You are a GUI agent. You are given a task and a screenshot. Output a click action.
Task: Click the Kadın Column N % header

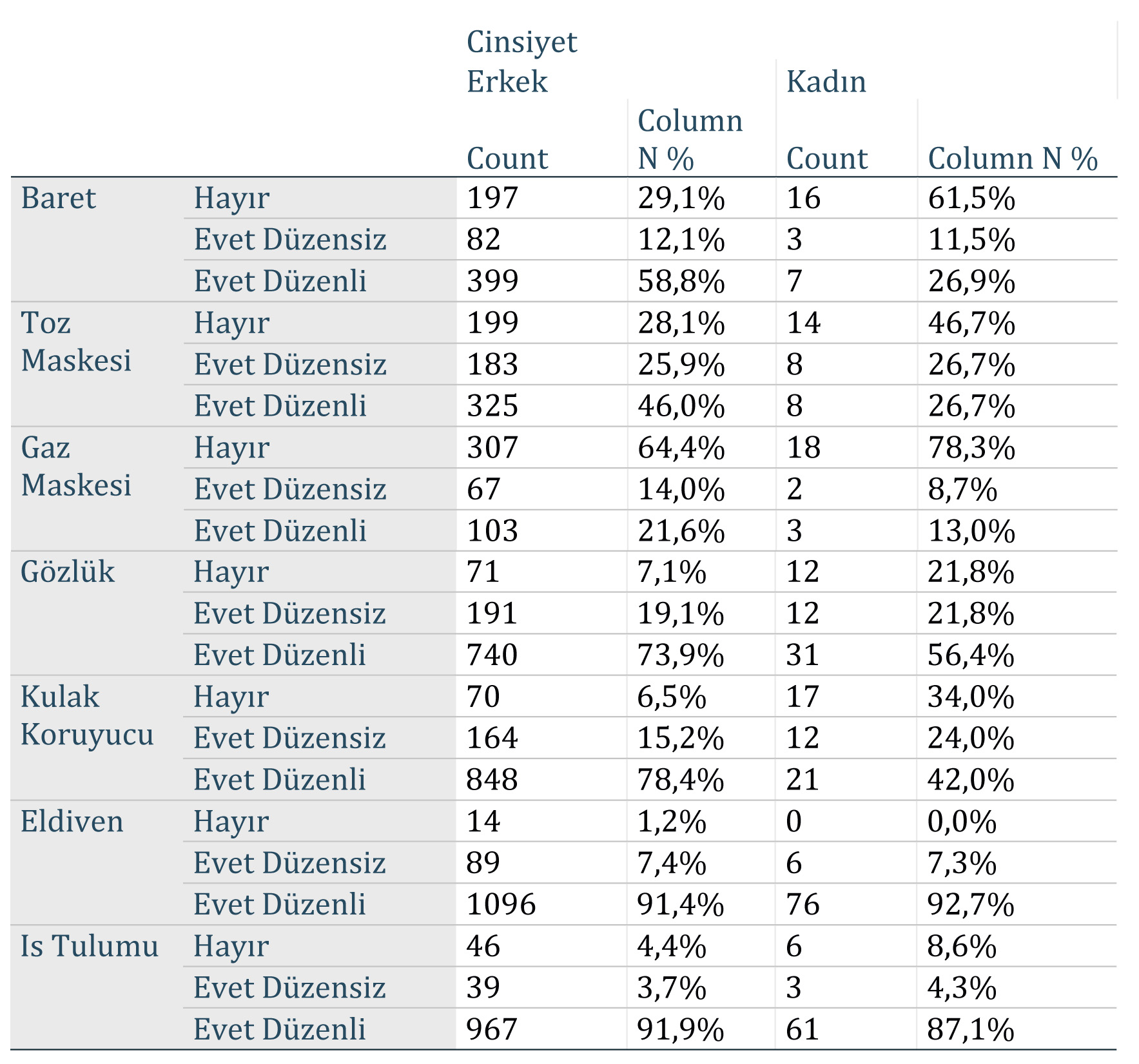[1013, 159]
